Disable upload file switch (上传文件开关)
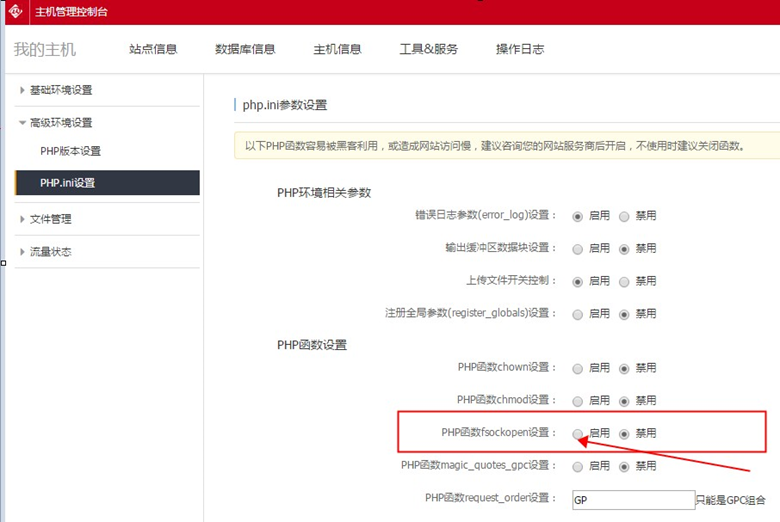The image size is (780, 522). coord(625,281)
